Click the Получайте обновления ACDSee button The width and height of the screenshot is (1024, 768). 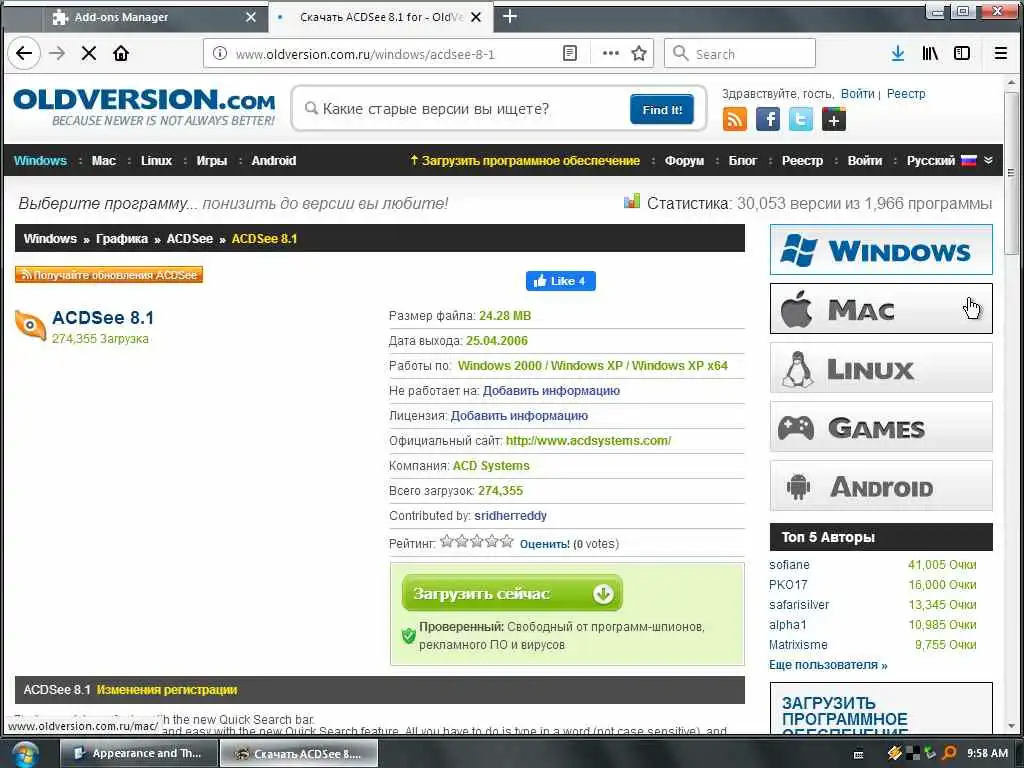[x=109, y=275]
